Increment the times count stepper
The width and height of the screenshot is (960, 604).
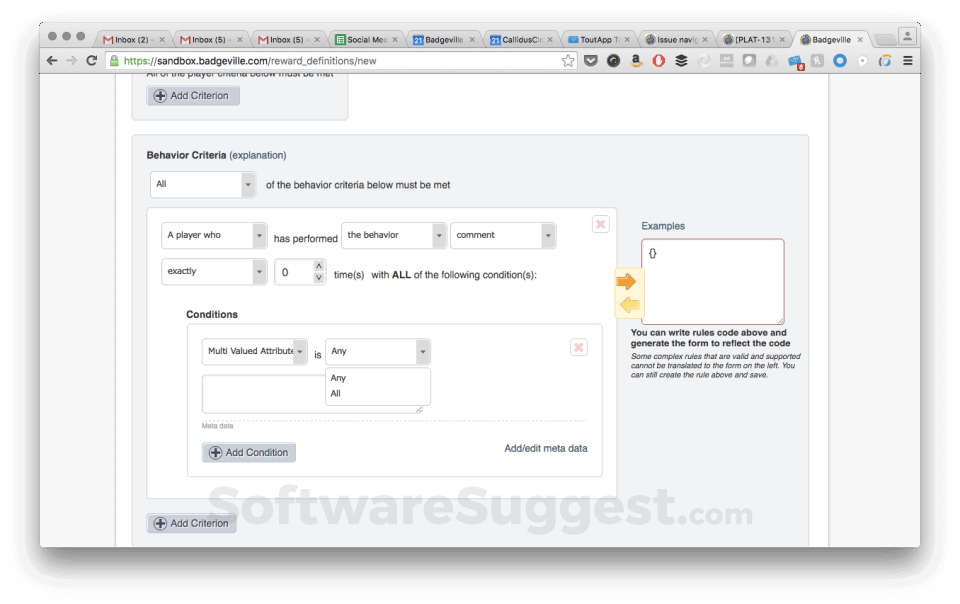click(318, 266)
